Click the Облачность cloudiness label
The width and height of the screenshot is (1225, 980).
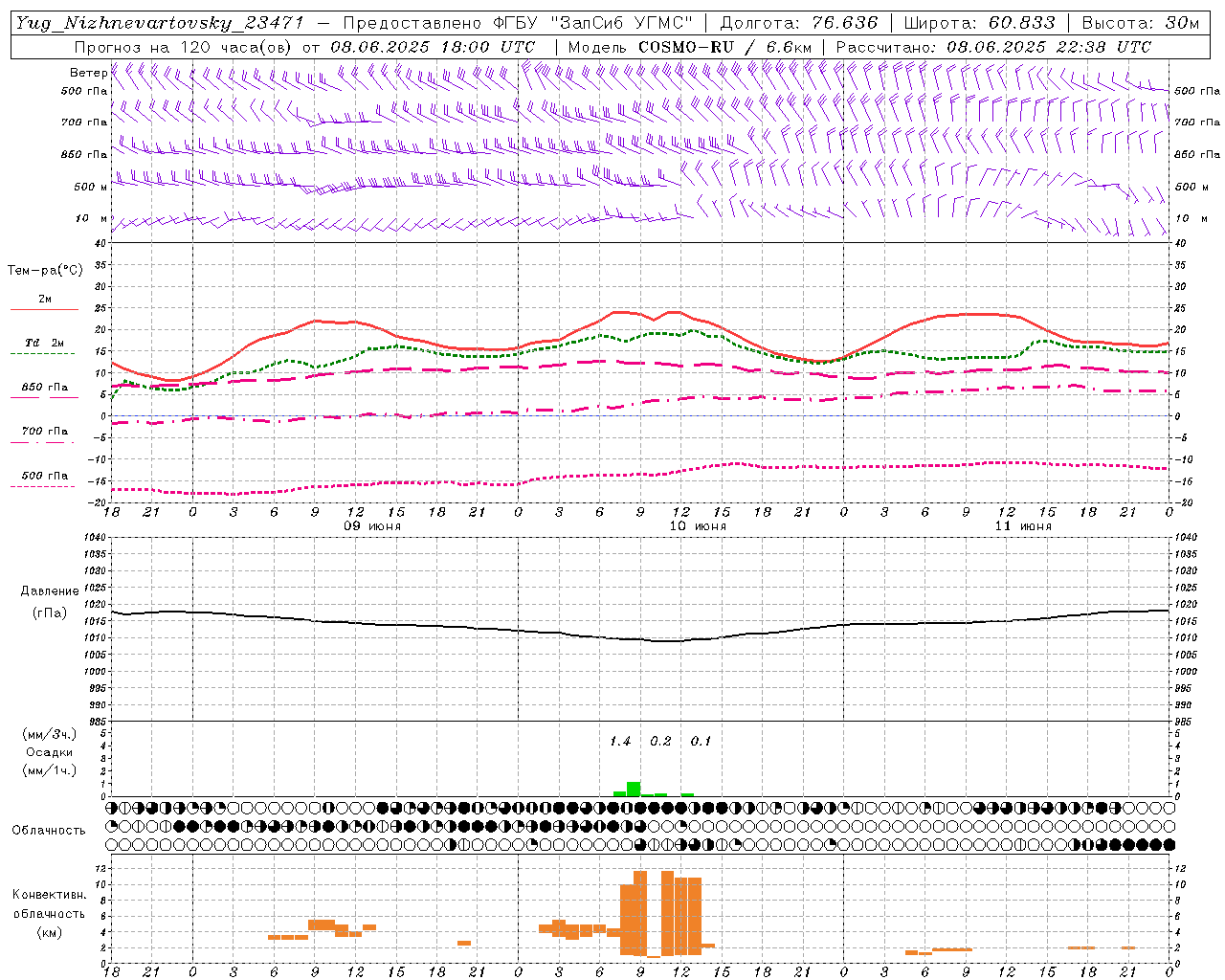click(49, 830)
